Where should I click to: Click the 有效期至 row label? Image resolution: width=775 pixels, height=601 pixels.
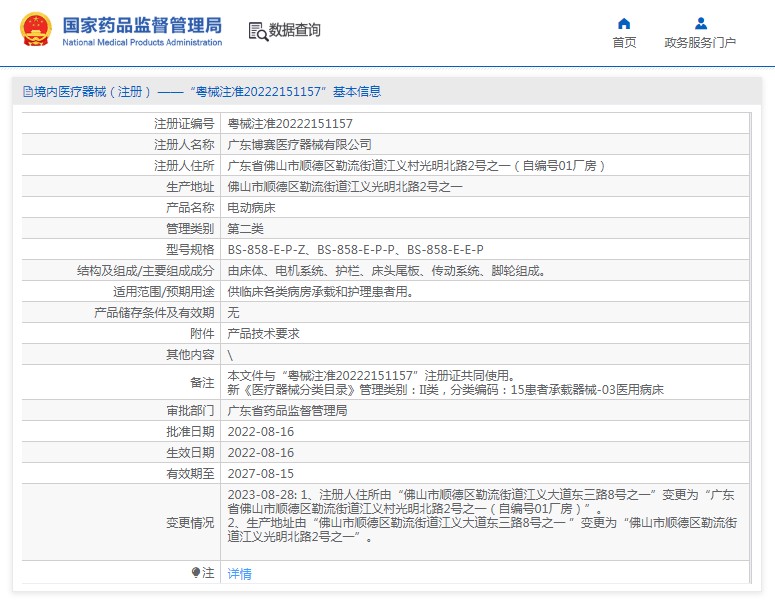pyautogui.click(x=190, y=473)
